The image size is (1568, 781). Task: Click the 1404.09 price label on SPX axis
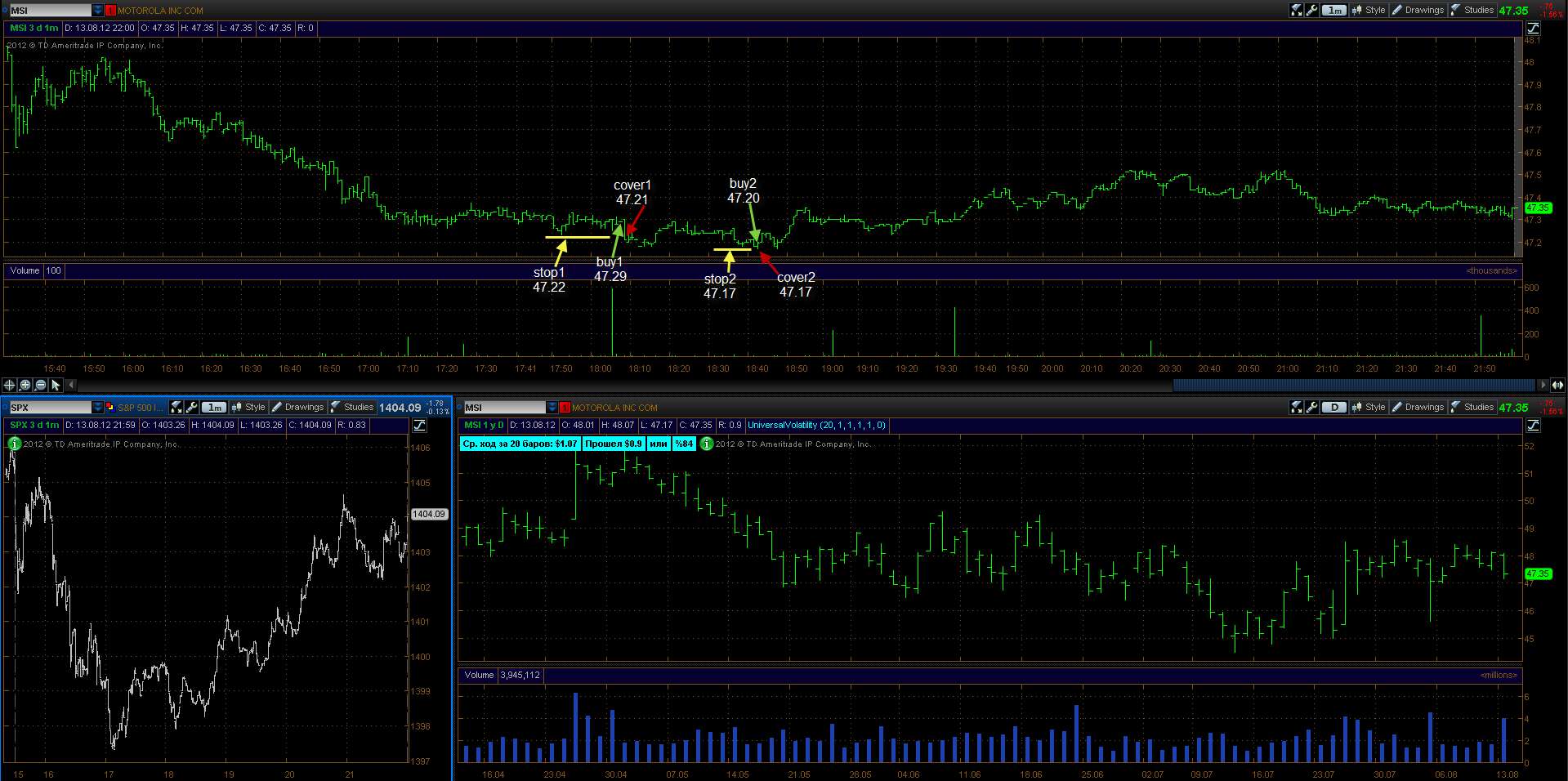429,514
